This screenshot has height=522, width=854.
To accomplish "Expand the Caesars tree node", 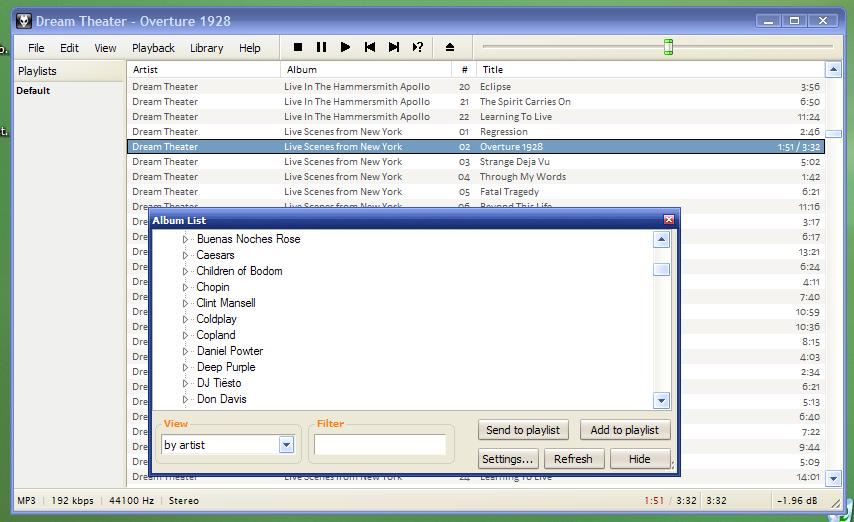I will (185, 255).
